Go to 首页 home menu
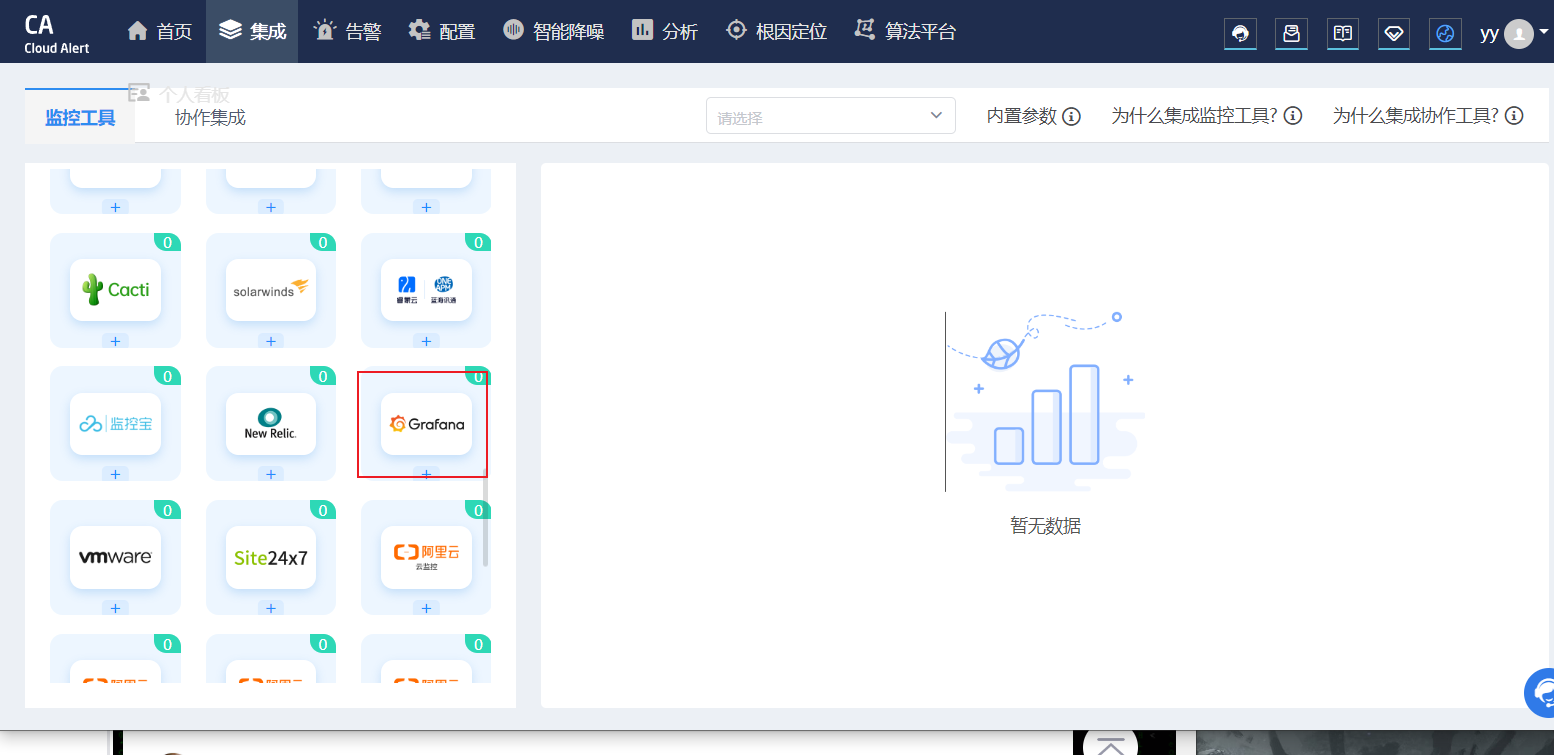The height and width of the screenshot is (755, 1554). coord(160,32)
